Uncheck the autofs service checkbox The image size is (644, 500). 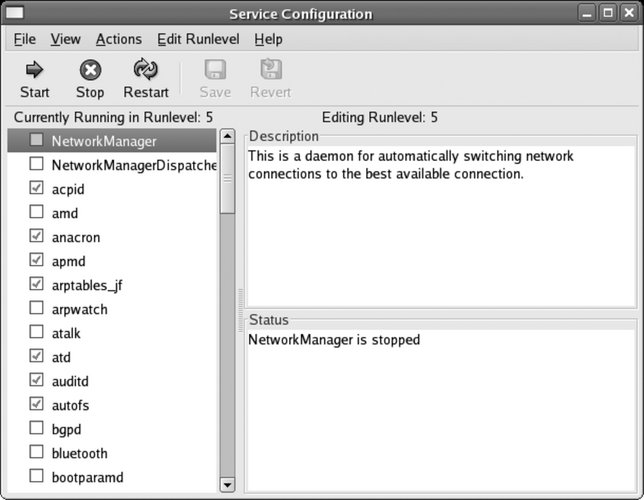coord(37,405)
